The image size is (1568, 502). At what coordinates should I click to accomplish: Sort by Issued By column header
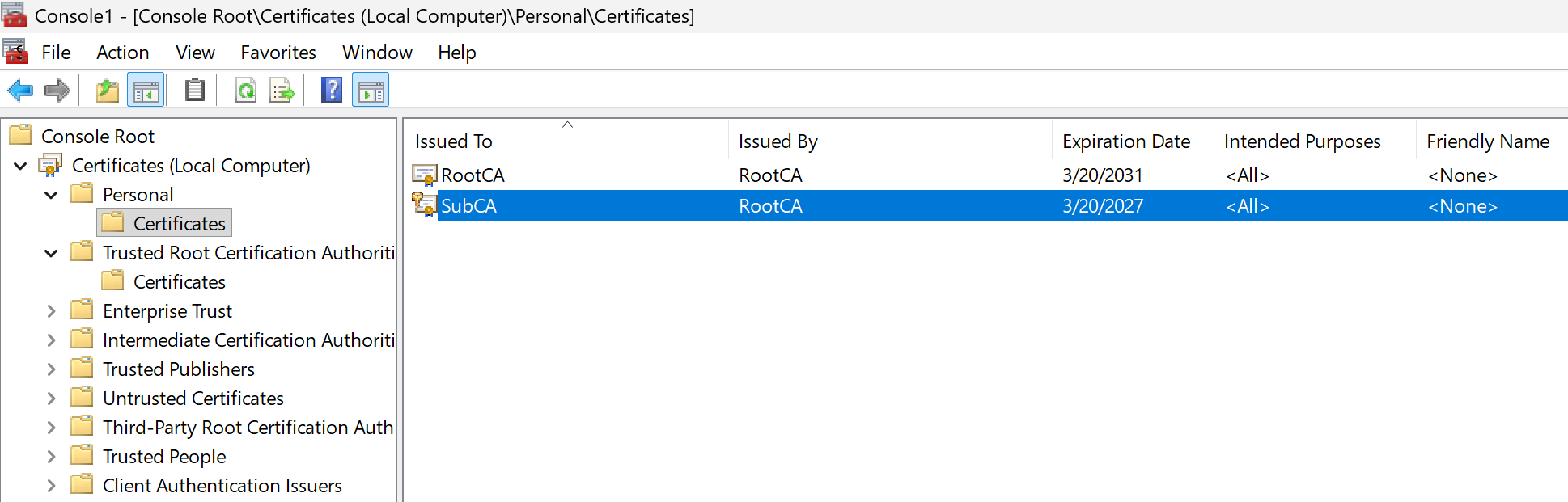pyautogui.click(x=778, y=141)
